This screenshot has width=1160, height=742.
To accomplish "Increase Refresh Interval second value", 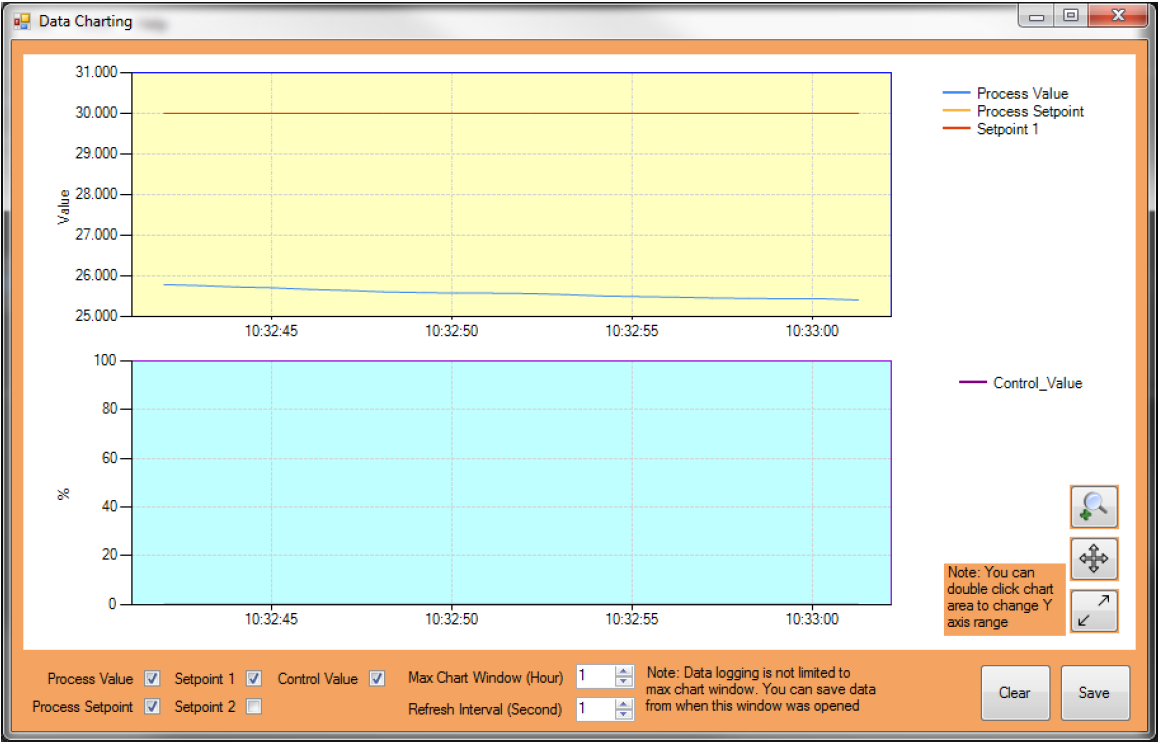I will tap(624, 704).
